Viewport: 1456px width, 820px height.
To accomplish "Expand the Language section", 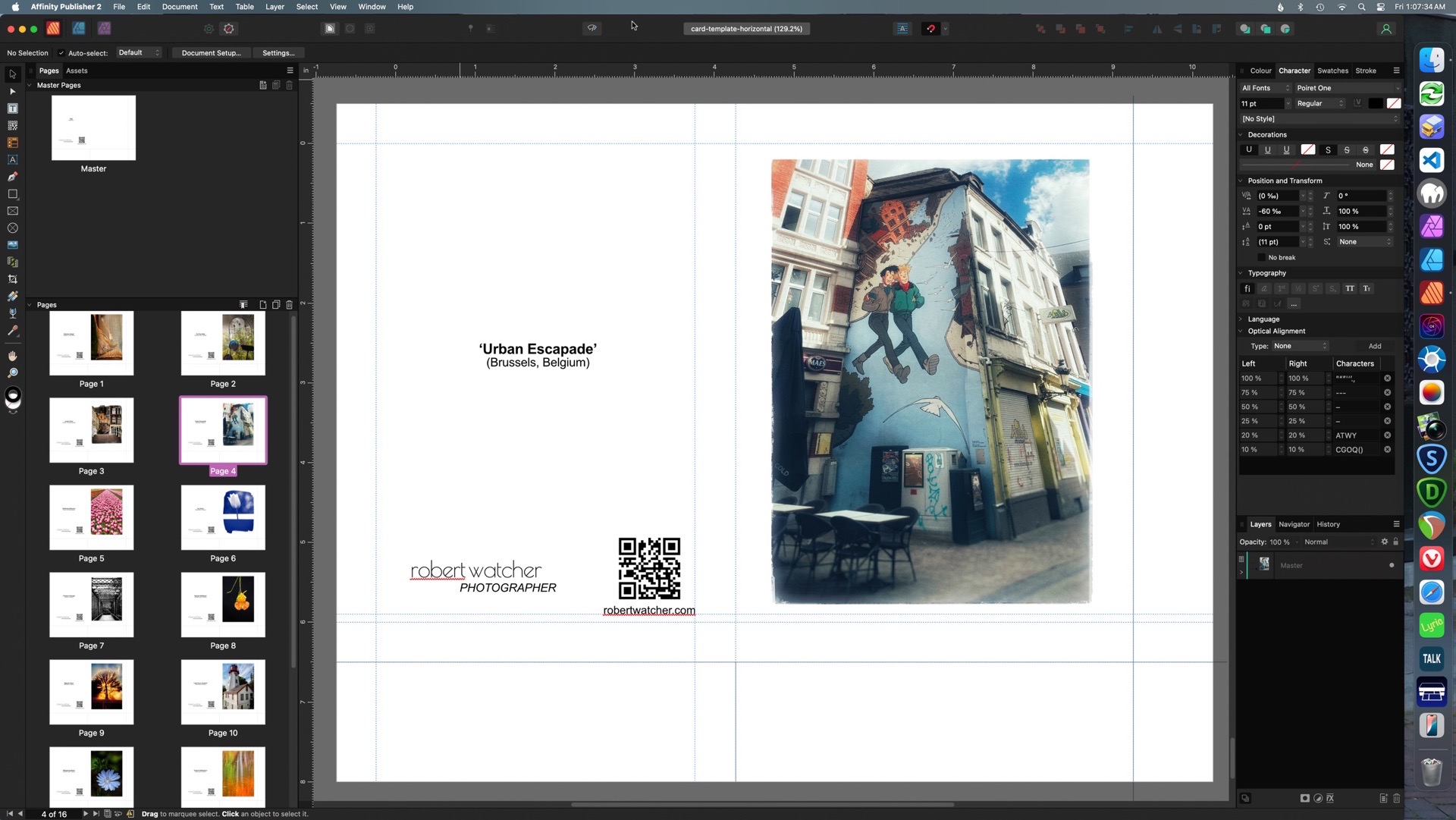I will (x=1241, y=319).
